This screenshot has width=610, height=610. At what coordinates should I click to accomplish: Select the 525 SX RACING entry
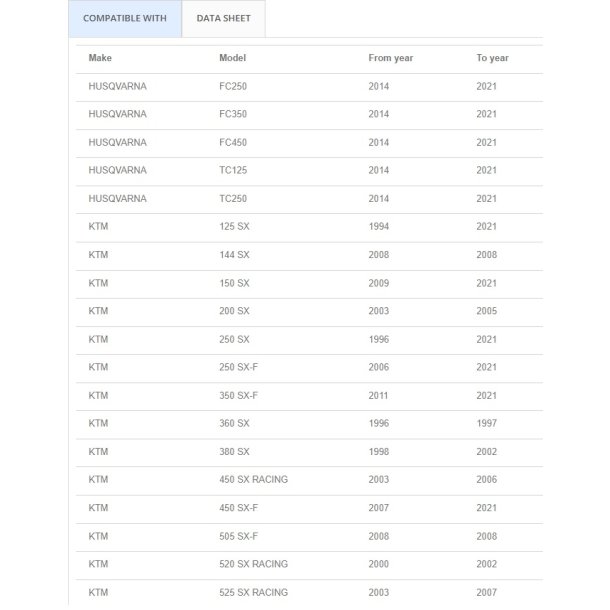pyautogui.click(x=253, y=592)
